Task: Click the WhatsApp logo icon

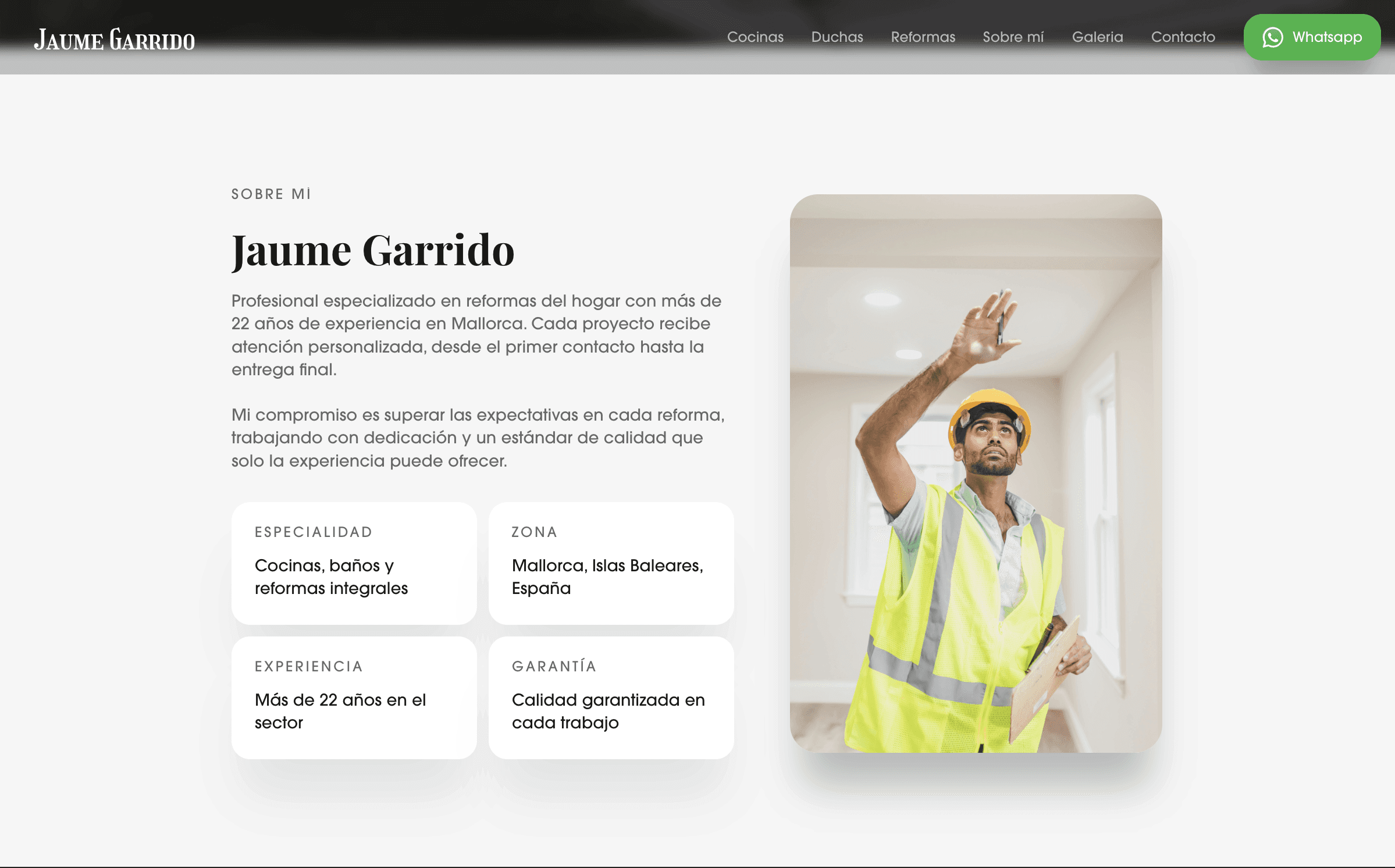Action: point(1272,37)
